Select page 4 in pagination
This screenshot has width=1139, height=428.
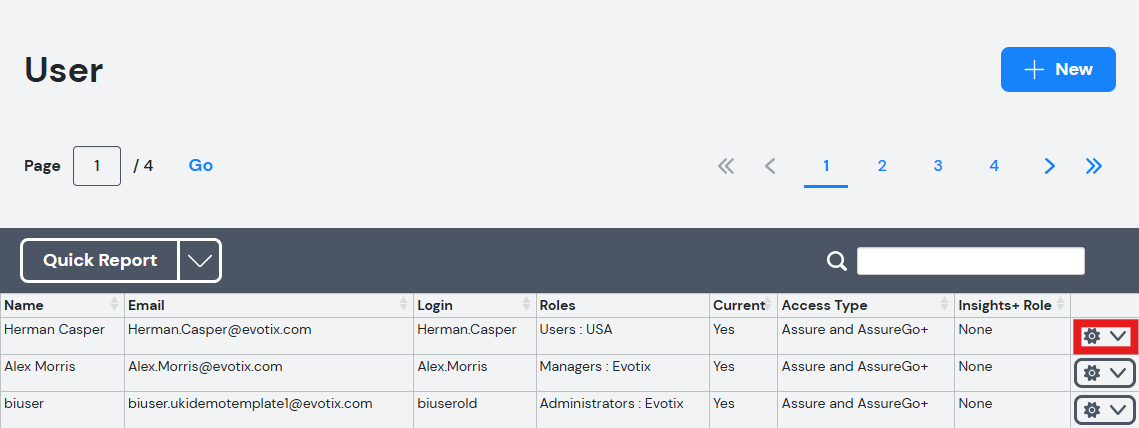[x=994, y=166]
